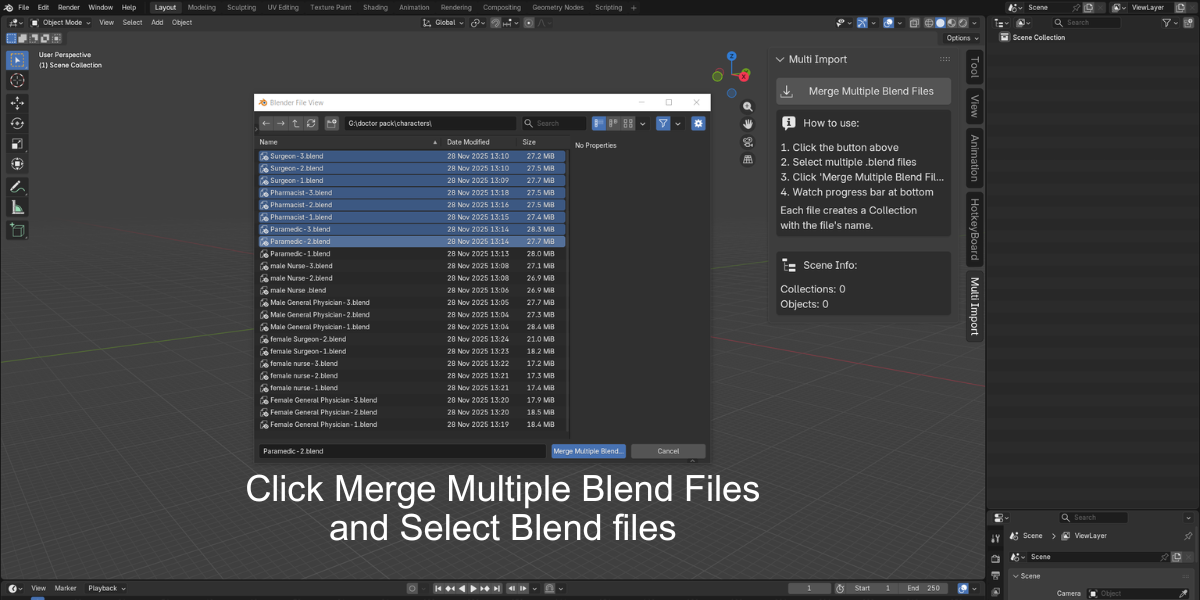Open the Playback dropdown in timeline

pos(106,588)
